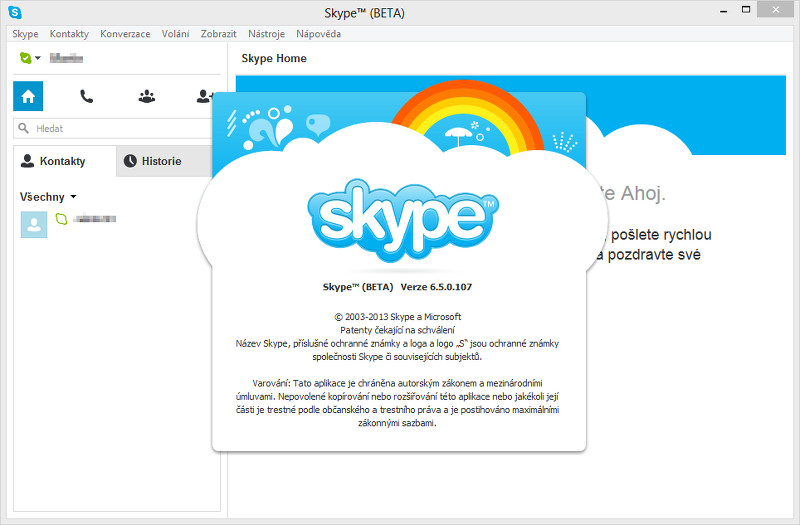Screen dimensions: 800x525
Task: Minimize the Skype window
Action: 723,11
